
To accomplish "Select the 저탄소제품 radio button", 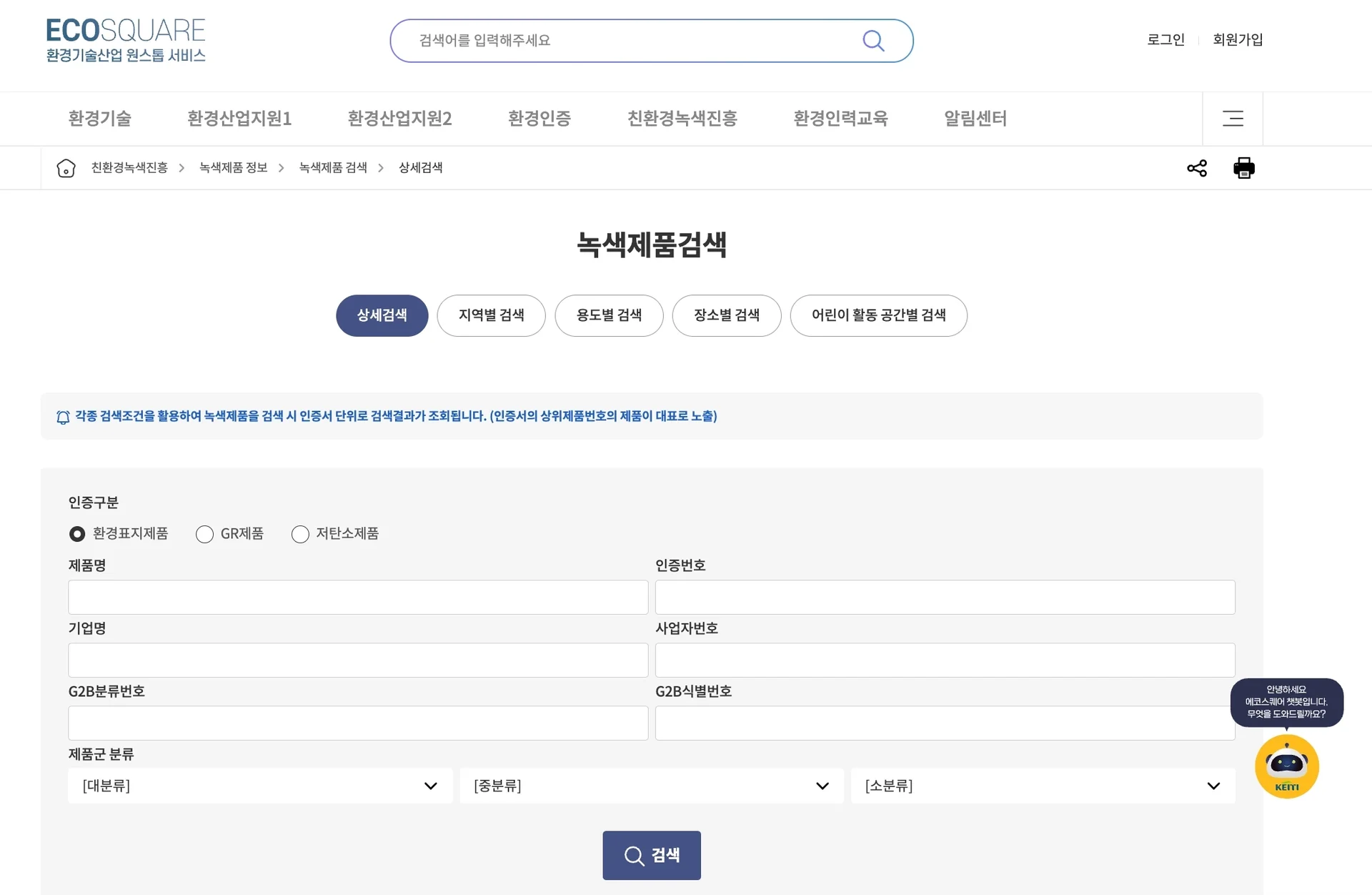I will (300, 534).
